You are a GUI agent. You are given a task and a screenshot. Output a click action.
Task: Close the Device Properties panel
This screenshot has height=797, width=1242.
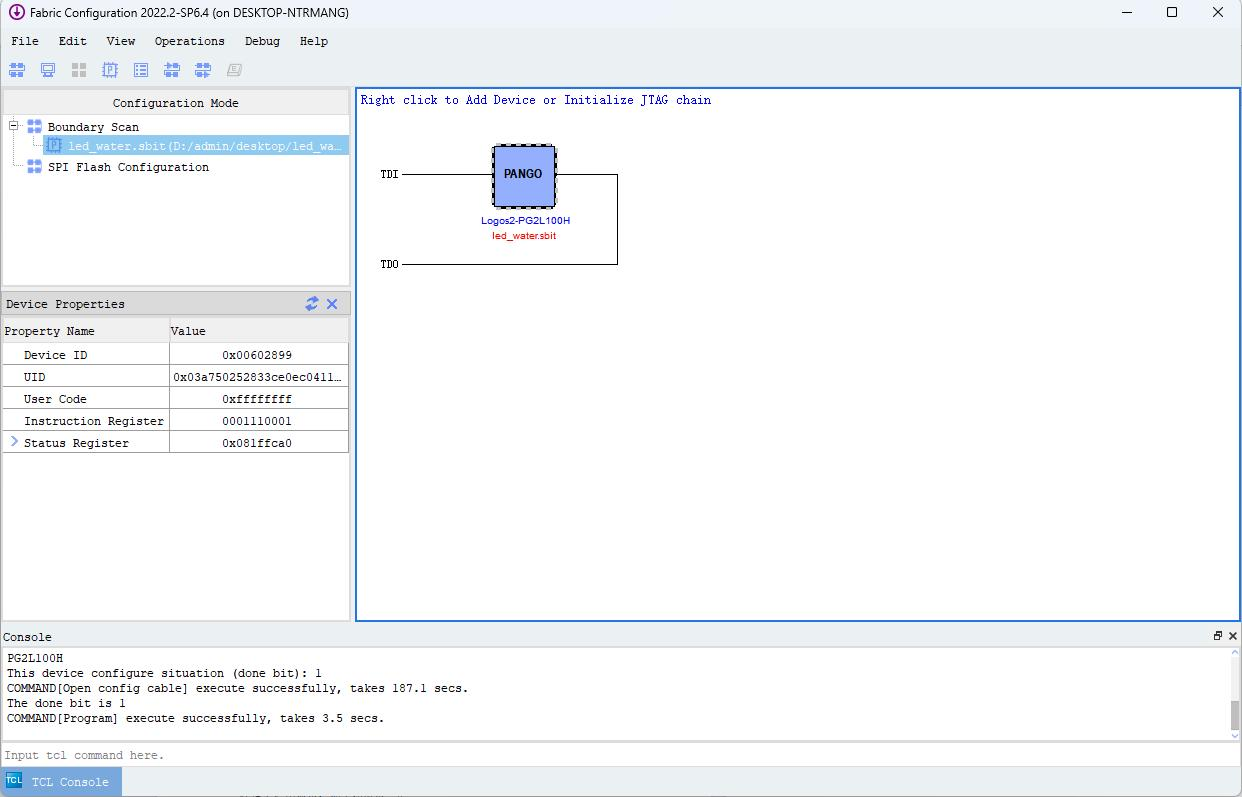pyautogui.click(x=332, y=304)
